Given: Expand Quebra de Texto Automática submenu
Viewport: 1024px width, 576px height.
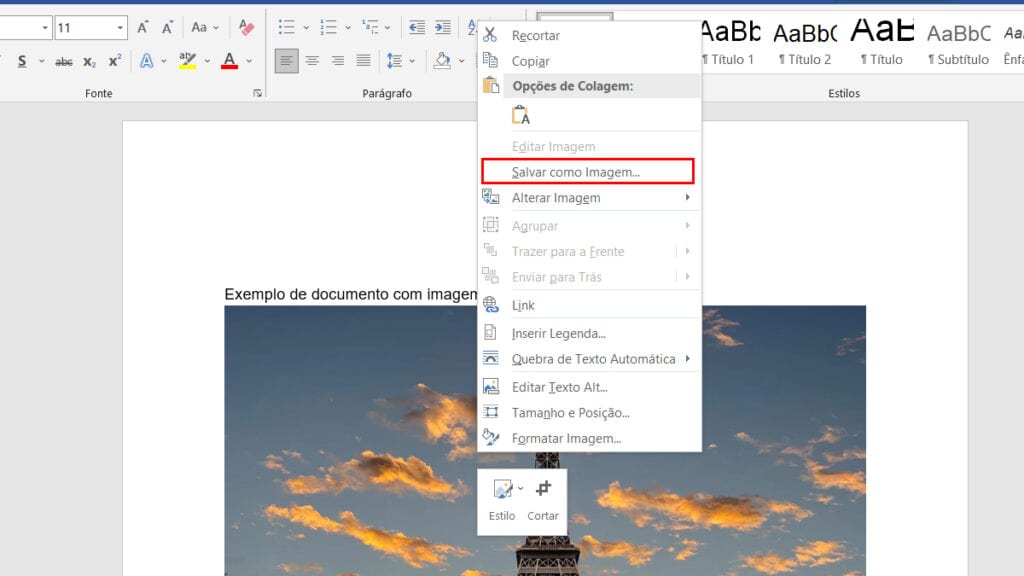Looking at the screenshot, I should pos(588,359).
